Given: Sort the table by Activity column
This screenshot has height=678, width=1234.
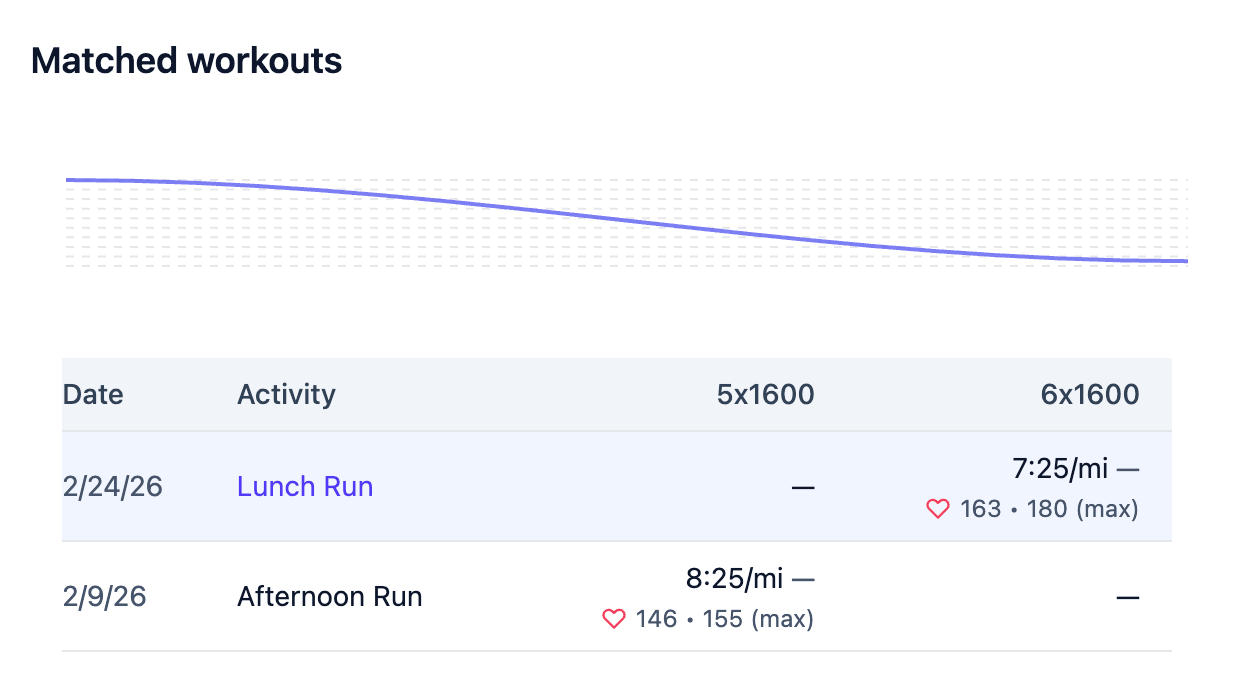Looking at the screenshot, I should coord(286,395).
